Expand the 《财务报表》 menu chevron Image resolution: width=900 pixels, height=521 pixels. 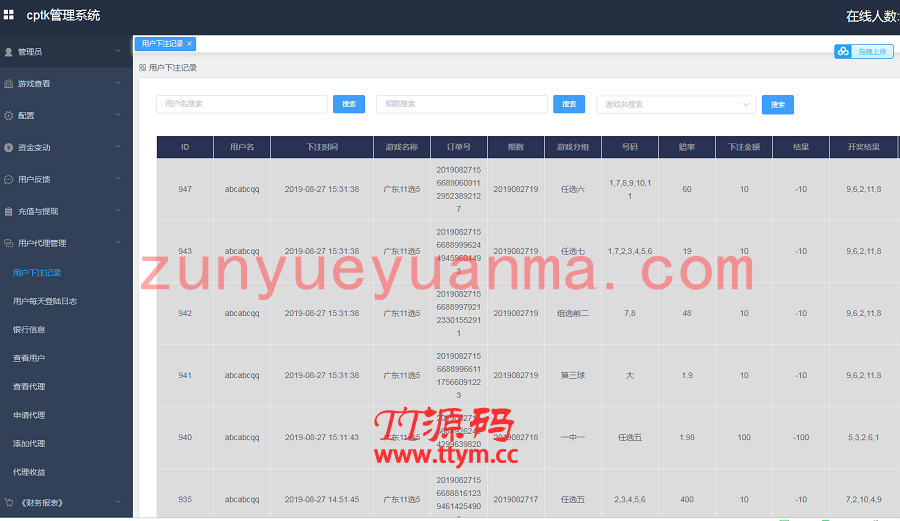point(118,502)
